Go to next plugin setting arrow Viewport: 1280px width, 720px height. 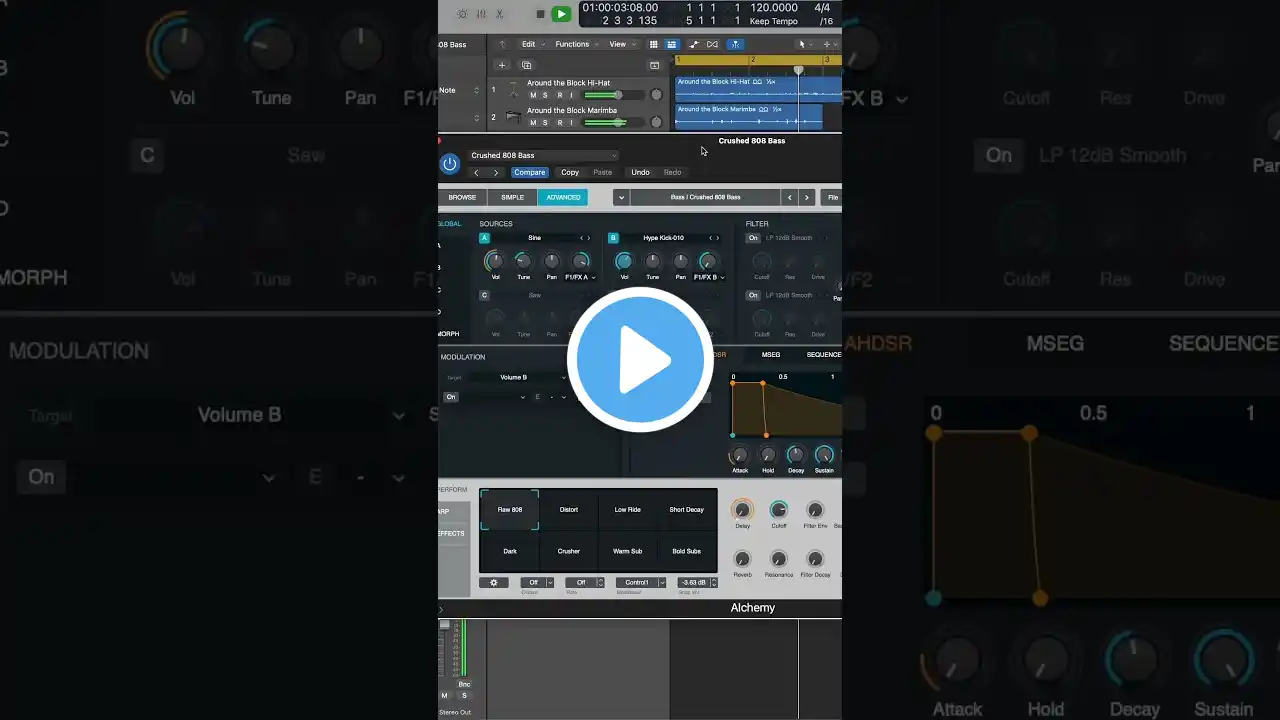[x=496, y=172]
